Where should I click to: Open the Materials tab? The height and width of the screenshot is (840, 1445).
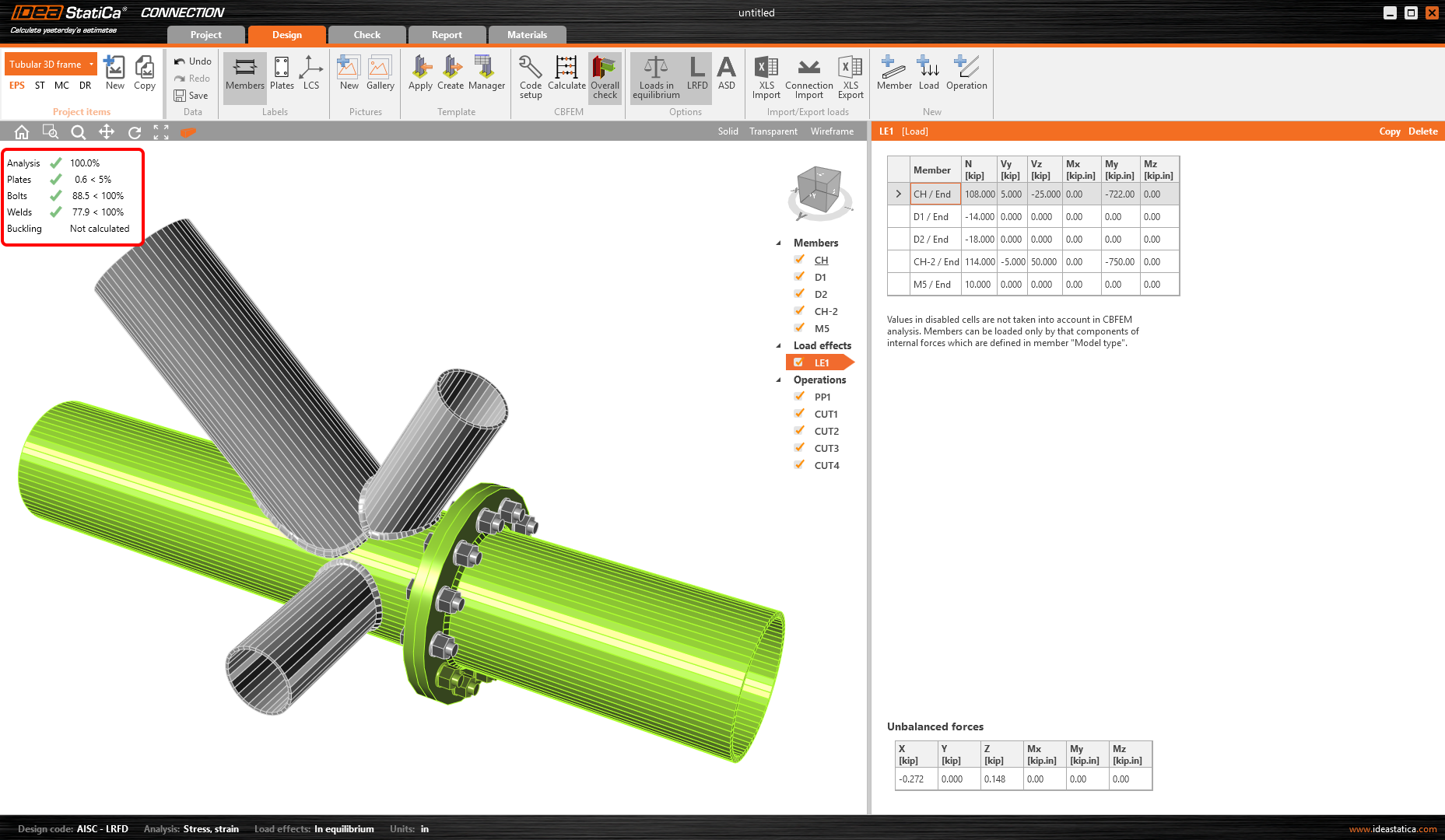click(x=527, y=35)
